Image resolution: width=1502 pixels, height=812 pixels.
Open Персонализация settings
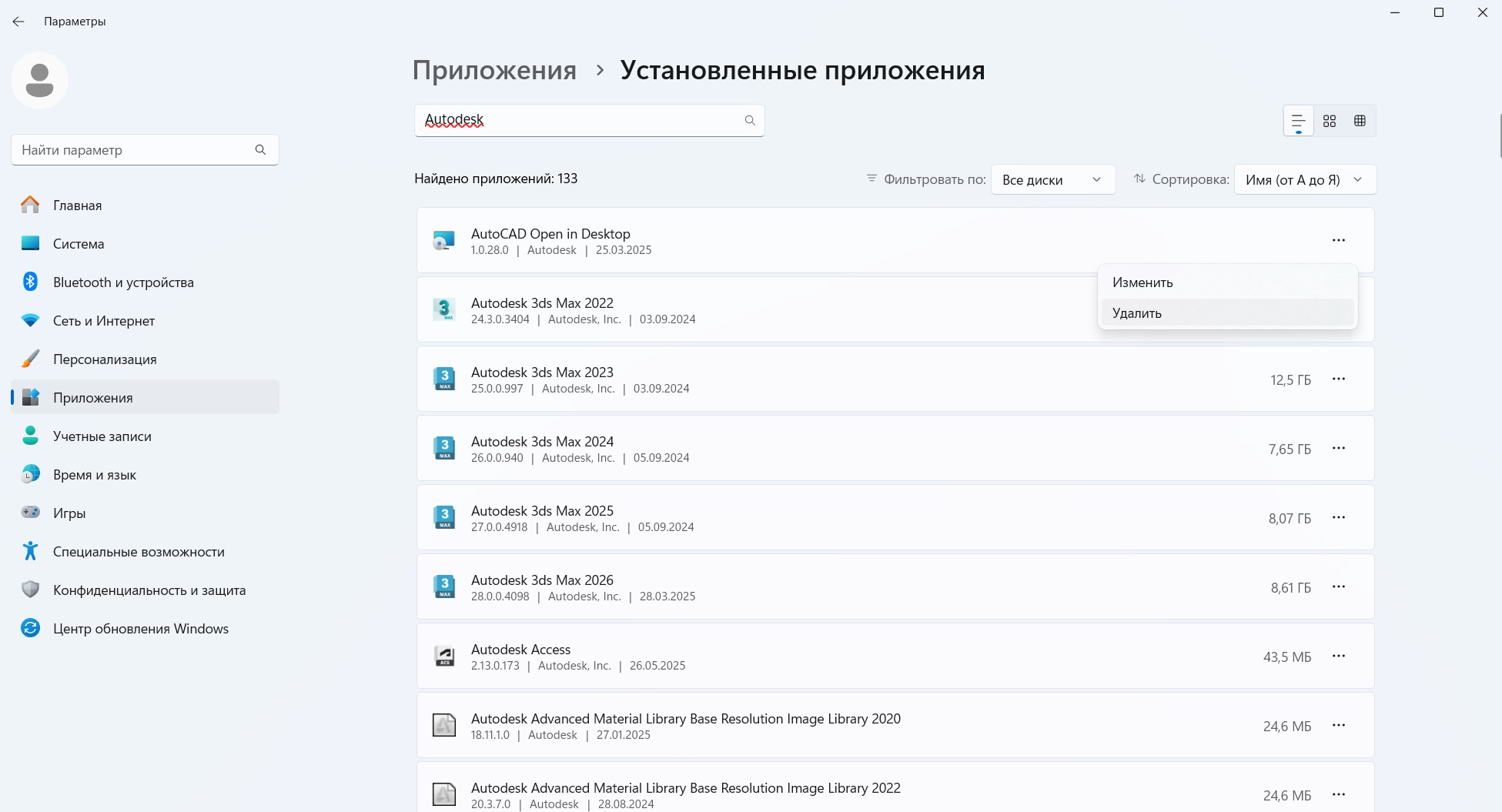(x=105, y=359)
